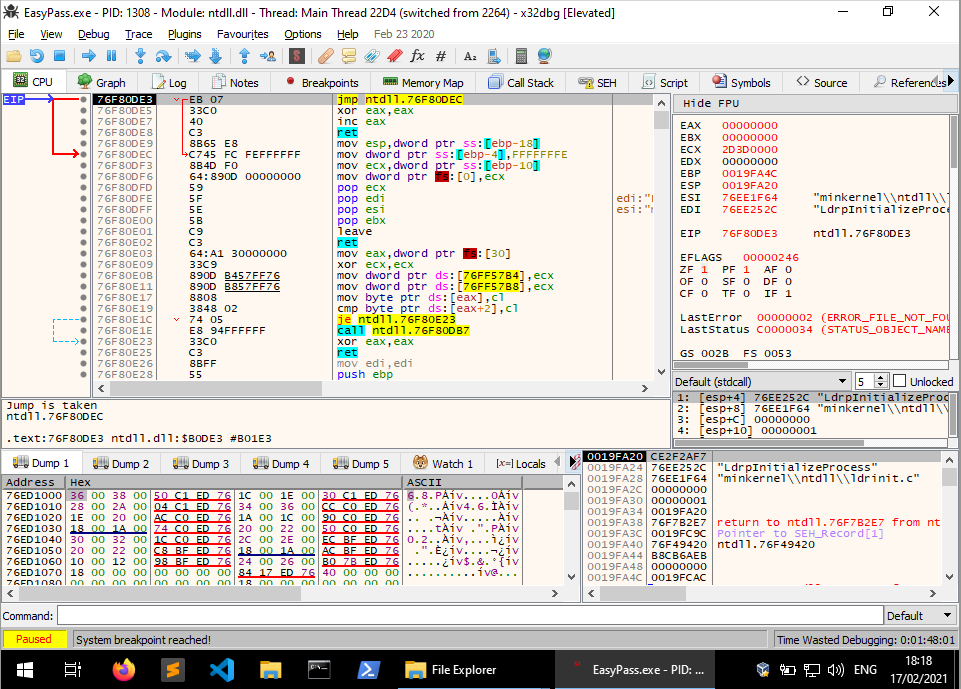Open Visual Studio Code from the taskbar
The image size is (961, 689).
221,669
